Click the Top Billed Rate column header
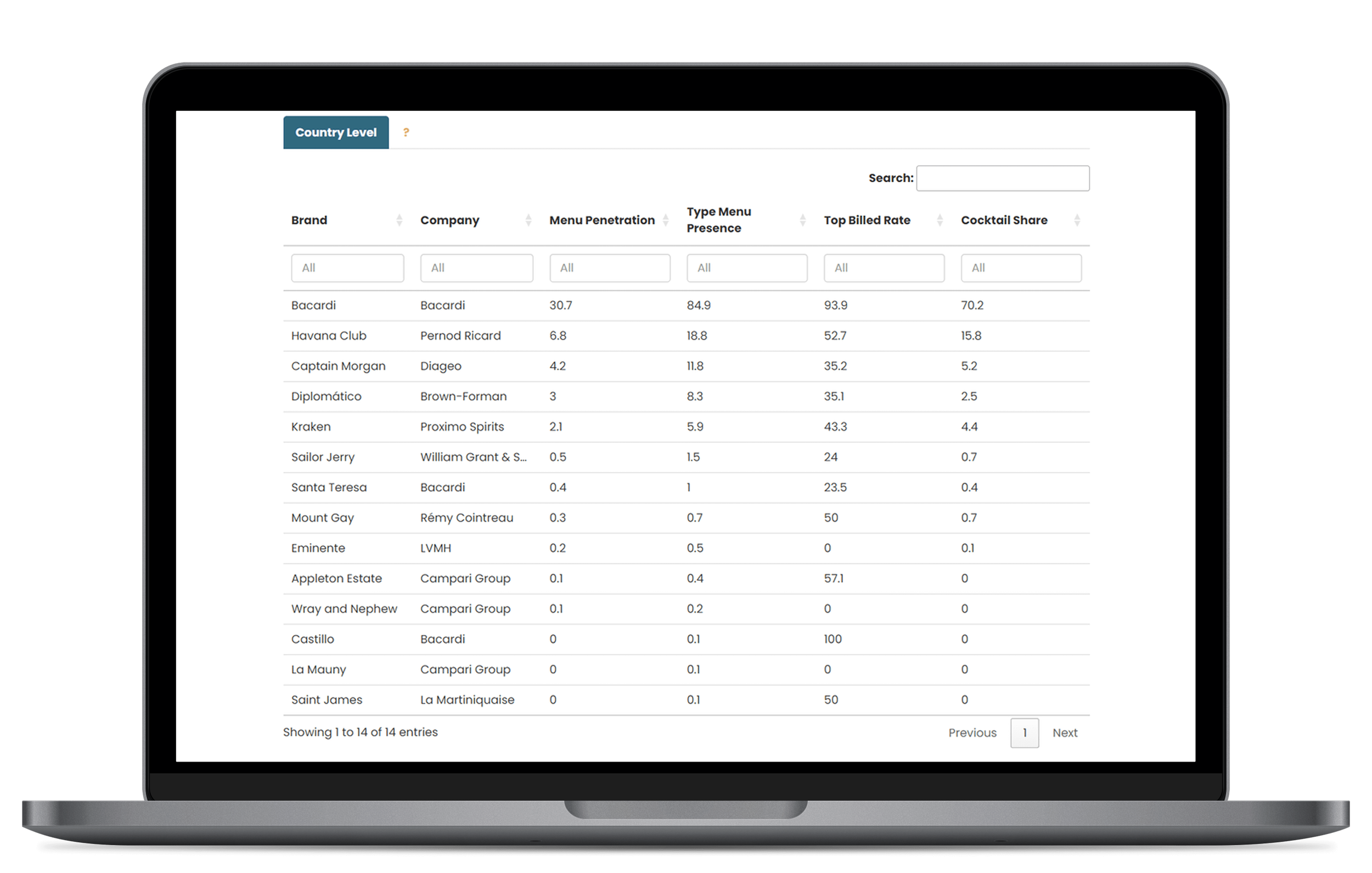The image size is (1372, 873). (867, 220)
